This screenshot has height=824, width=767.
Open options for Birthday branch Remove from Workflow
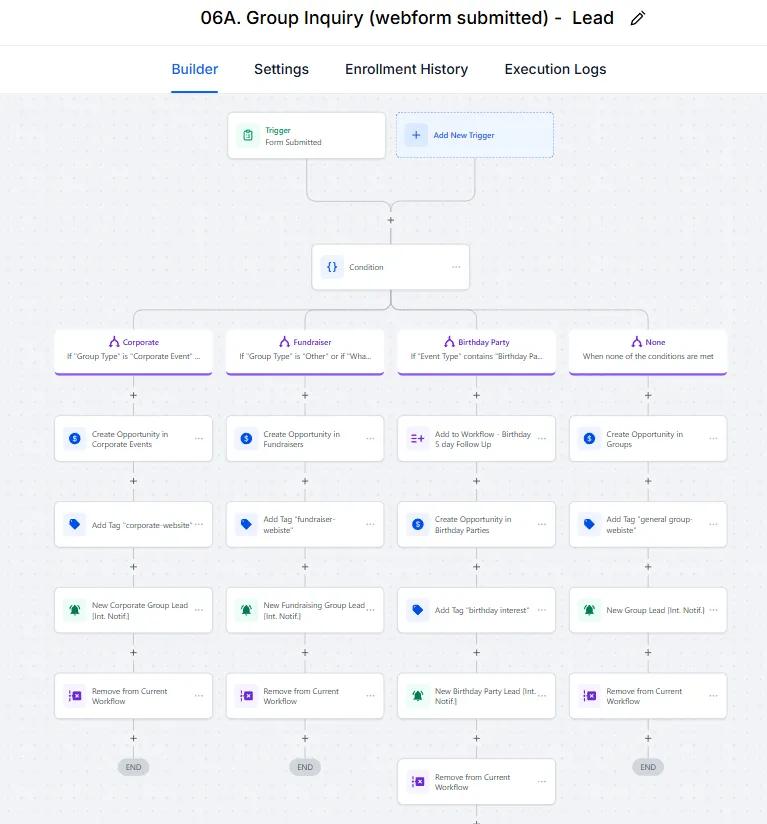(542, 782)
